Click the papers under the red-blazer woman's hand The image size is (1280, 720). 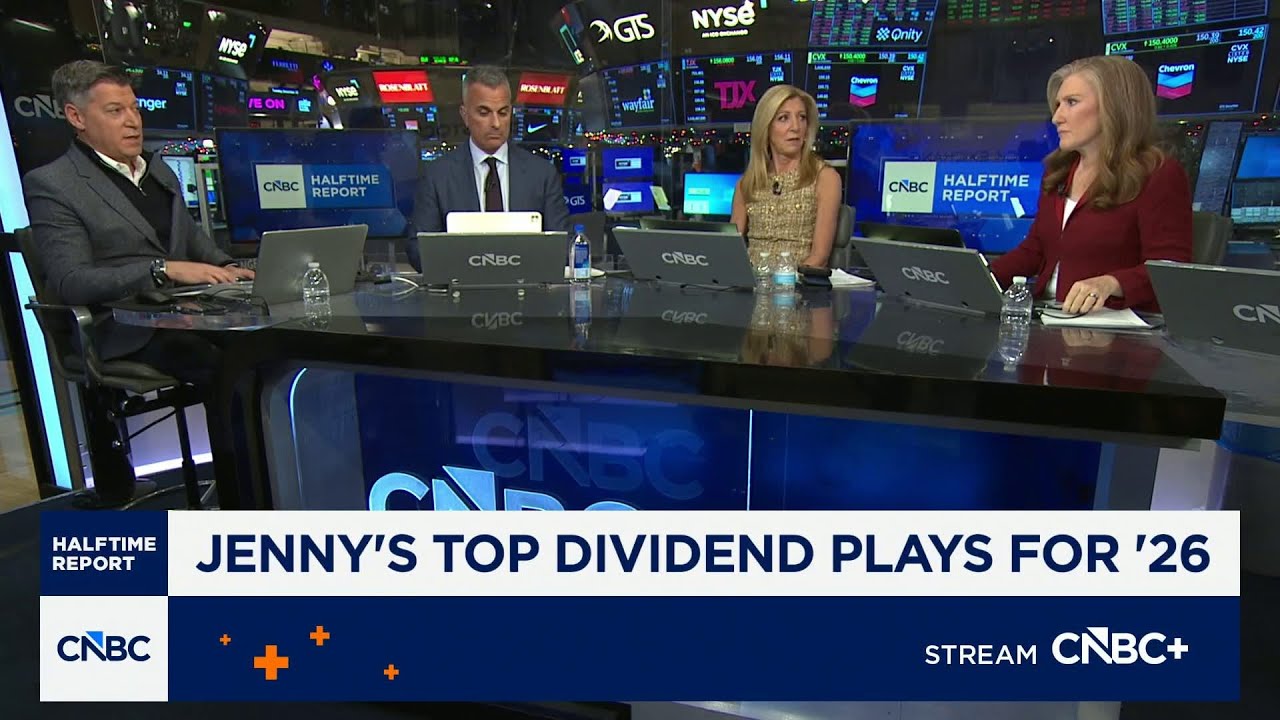coord(1095,318)
